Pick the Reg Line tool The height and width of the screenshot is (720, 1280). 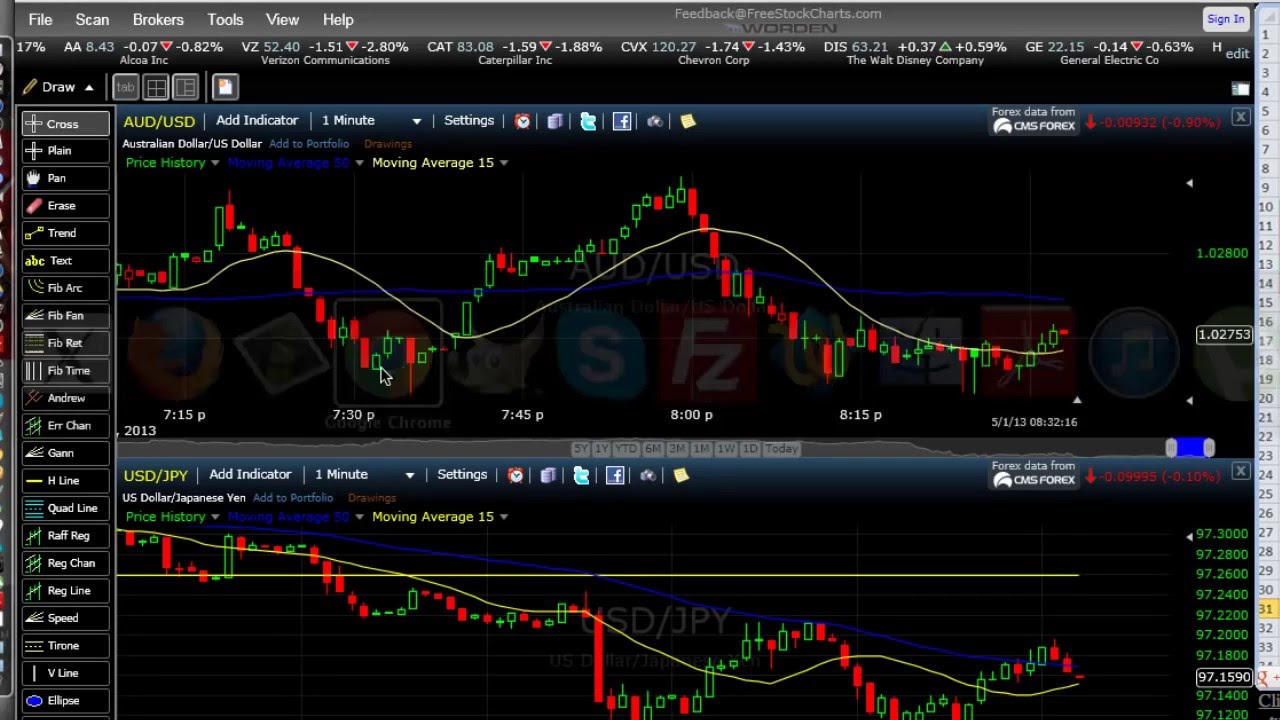tap(66, 591)
